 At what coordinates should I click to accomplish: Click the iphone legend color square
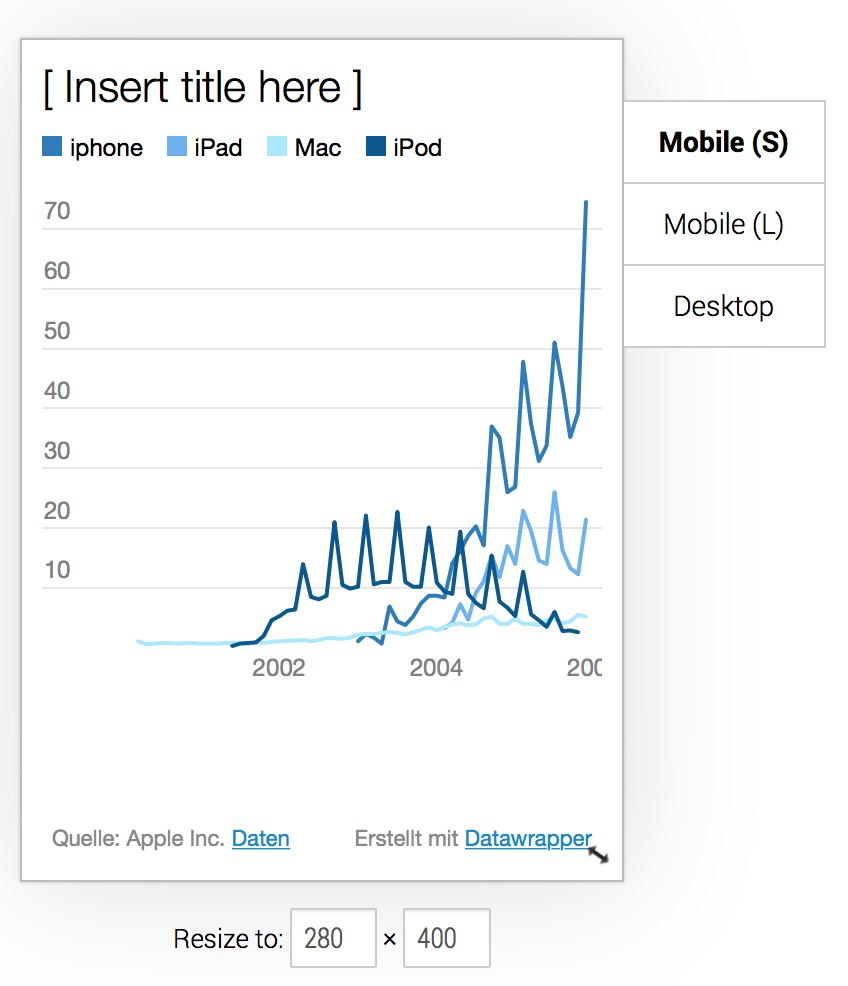click(52, 146)
